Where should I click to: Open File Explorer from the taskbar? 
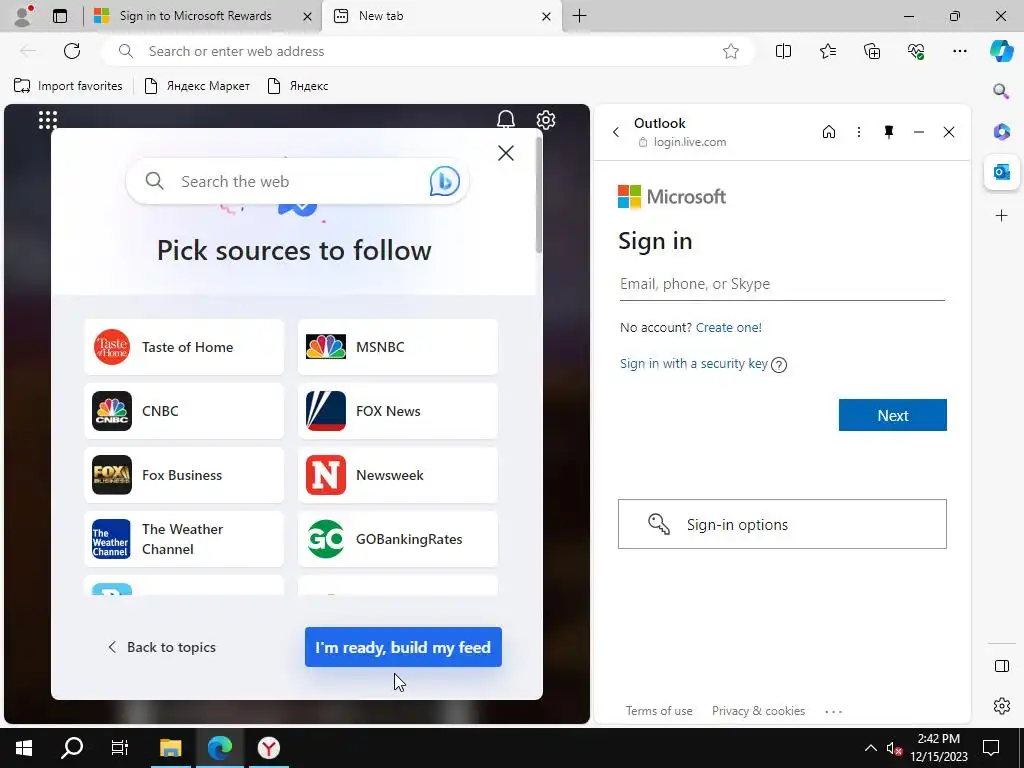[170, 748]
